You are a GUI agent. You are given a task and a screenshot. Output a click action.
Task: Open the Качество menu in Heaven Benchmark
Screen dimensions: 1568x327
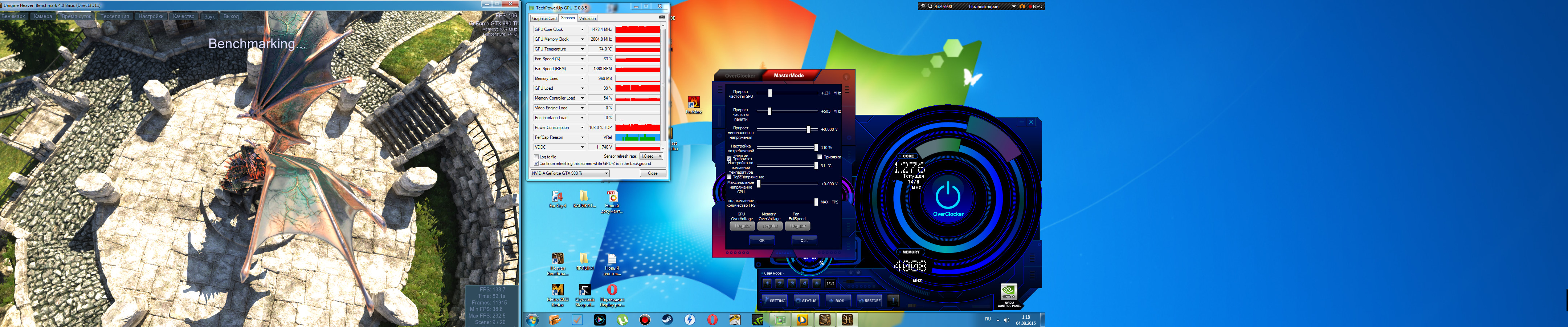(x=184, y=16)
